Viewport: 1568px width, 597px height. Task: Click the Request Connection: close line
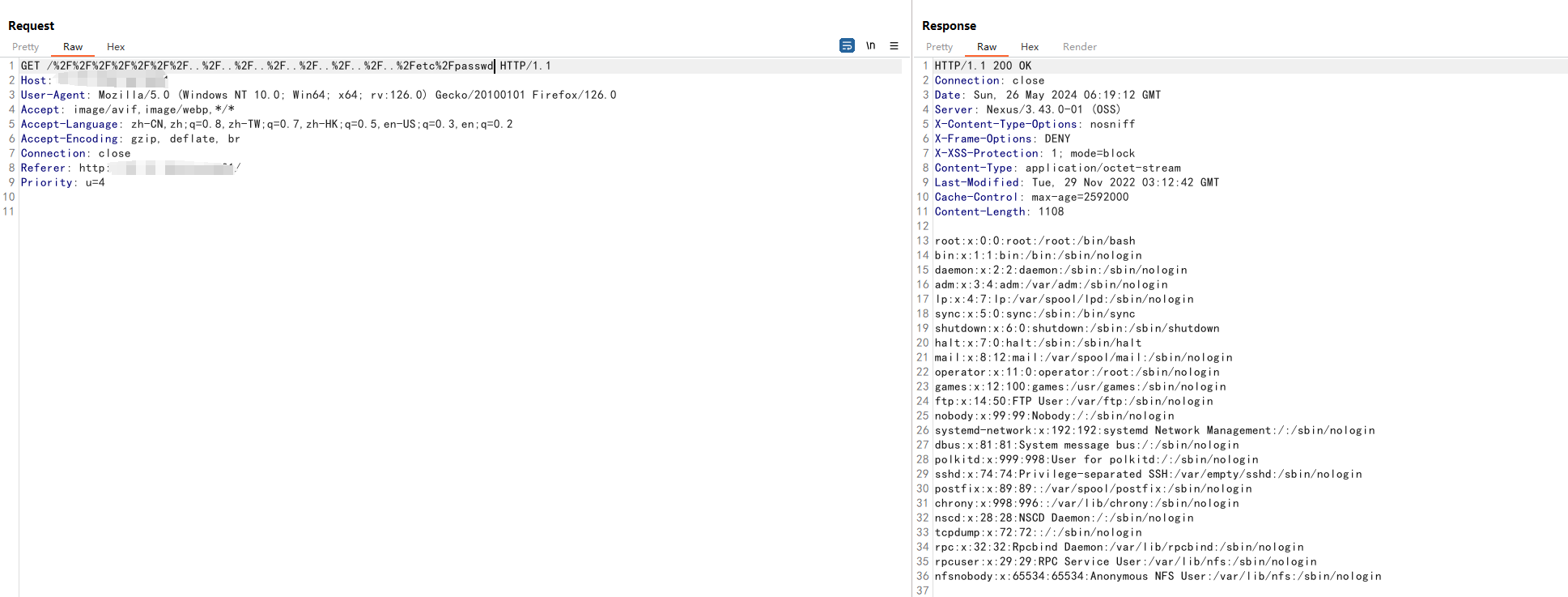[75, 153]
